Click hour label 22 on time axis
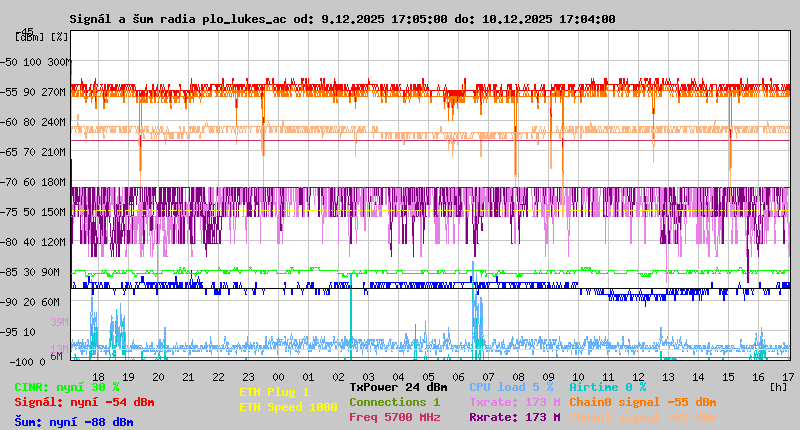Image resolution: width=800 pixels, height=430 pixels. 218,377
